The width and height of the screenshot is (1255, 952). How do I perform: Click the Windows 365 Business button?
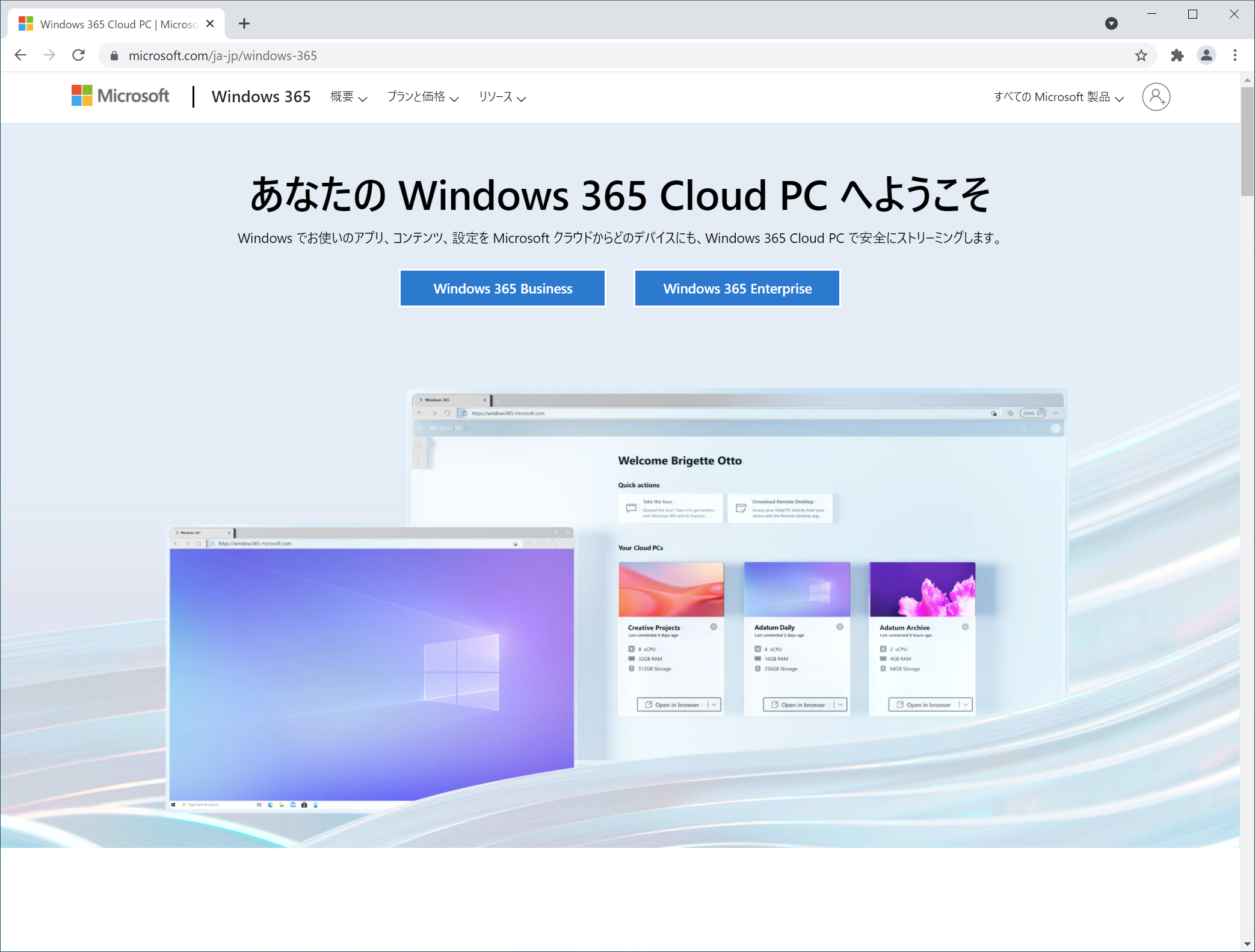pyautogui.click(x=502, y=289)
